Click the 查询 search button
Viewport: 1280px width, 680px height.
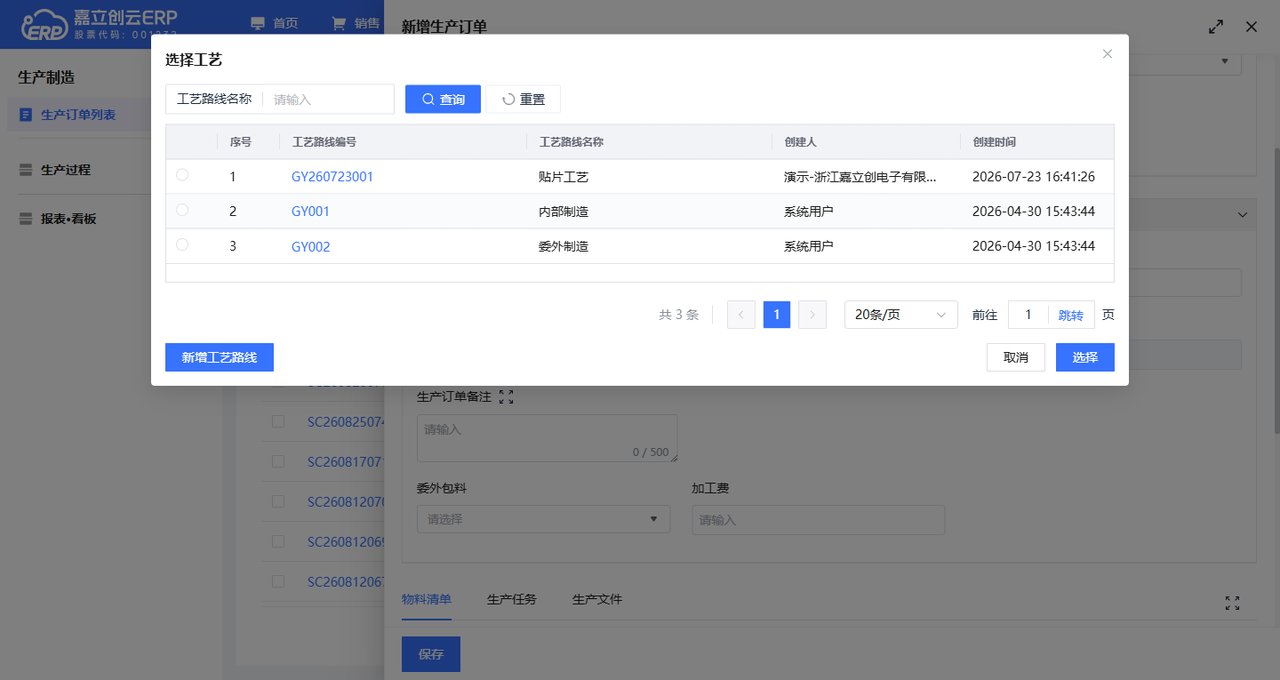coord(443,99)
